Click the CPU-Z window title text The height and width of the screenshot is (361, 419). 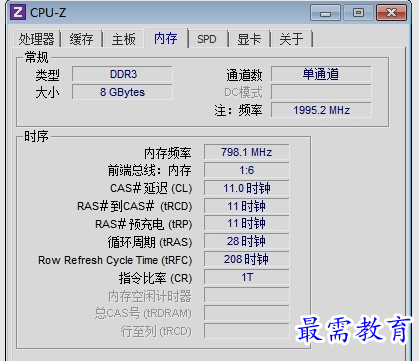(x=48, y=13)
